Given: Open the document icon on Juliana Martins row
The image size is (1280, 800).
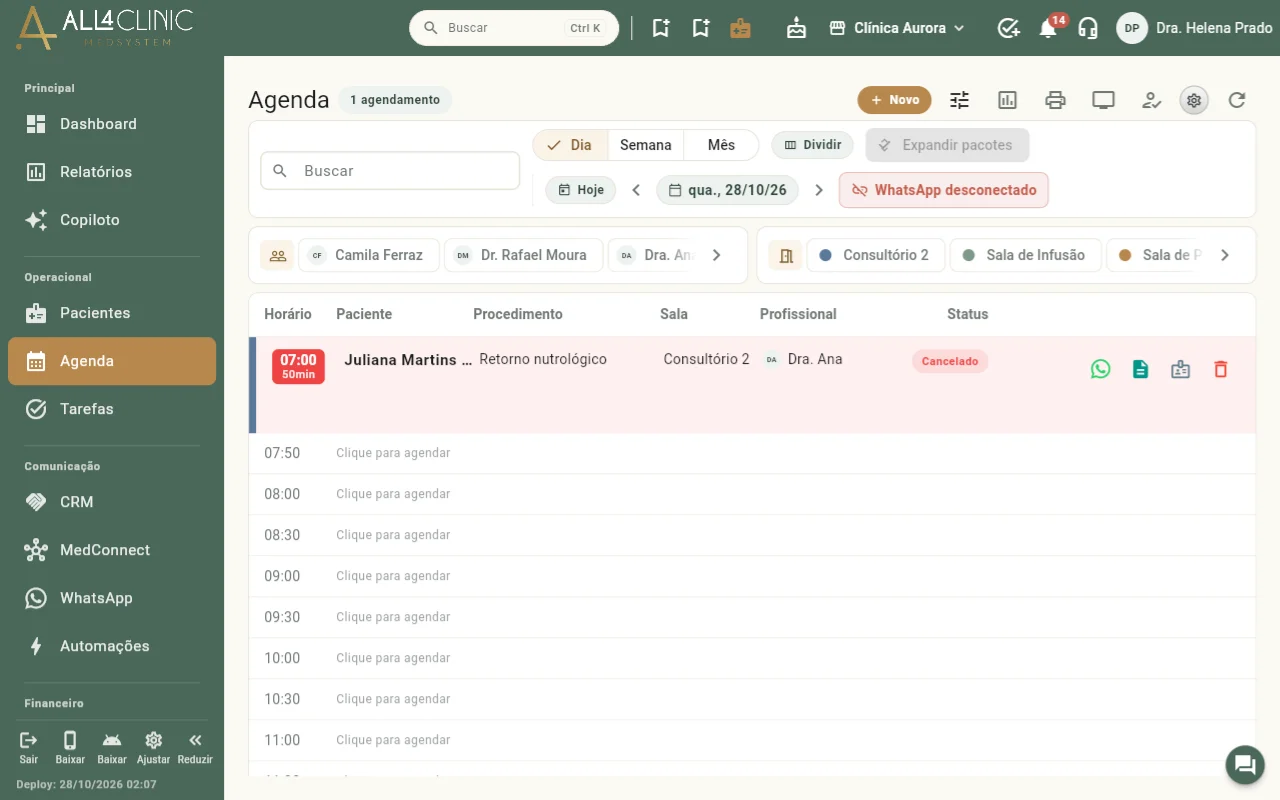Looking at the screenshot, I should [1140, 369].
